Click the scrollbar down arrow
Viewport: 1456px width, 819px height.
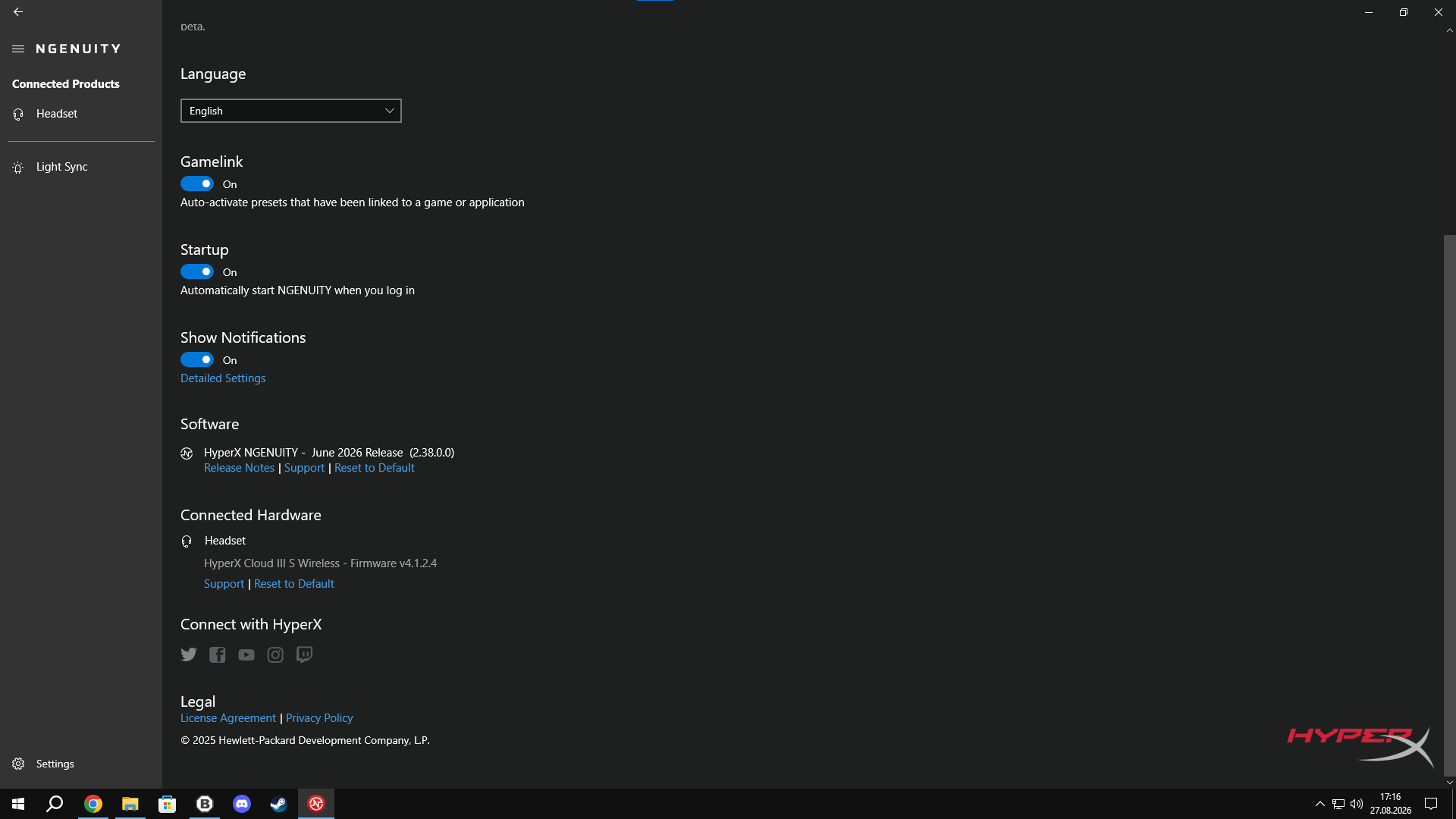click(x=1450, y=783)
